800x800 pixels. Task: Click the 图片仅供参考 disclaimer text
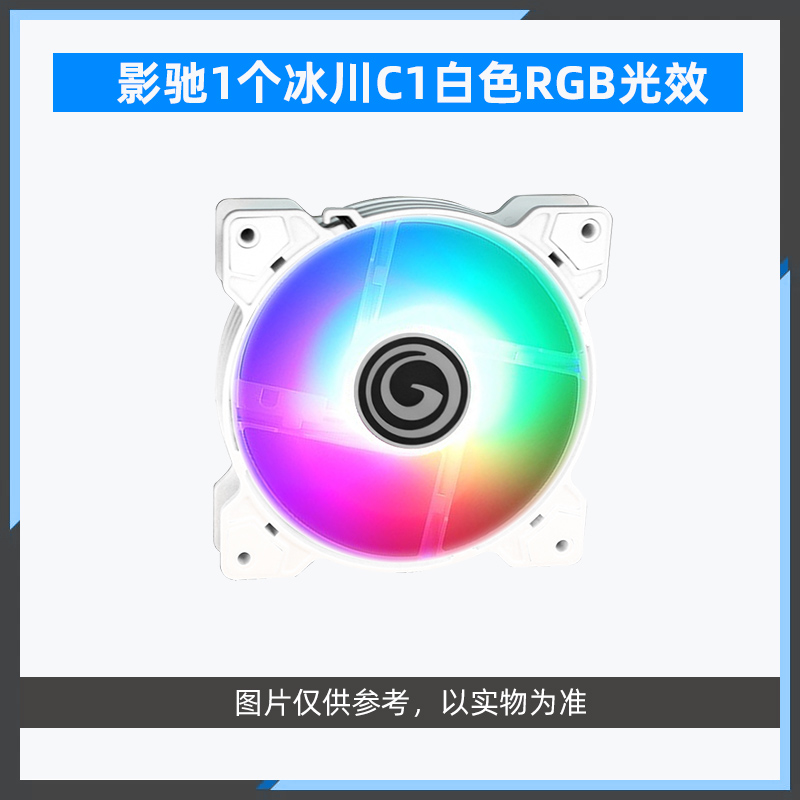tap(322, 703)
